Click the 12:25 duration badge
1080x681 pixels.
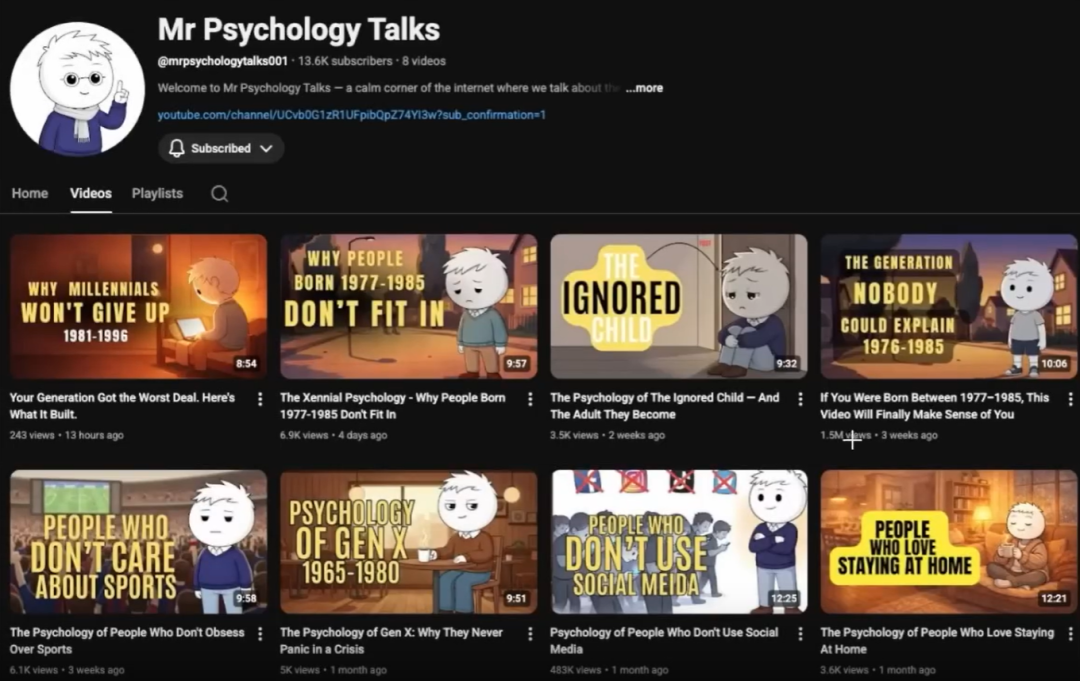(x=784, y=598)
